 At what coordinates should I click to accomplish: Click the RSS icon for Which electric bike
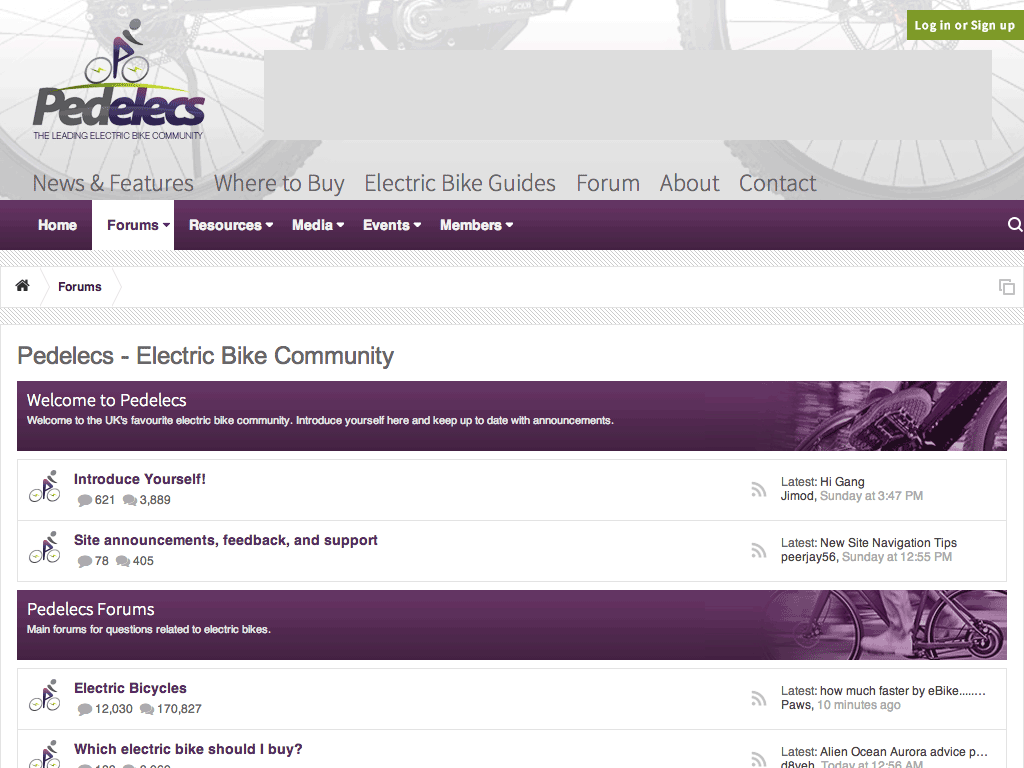(759, 758)
